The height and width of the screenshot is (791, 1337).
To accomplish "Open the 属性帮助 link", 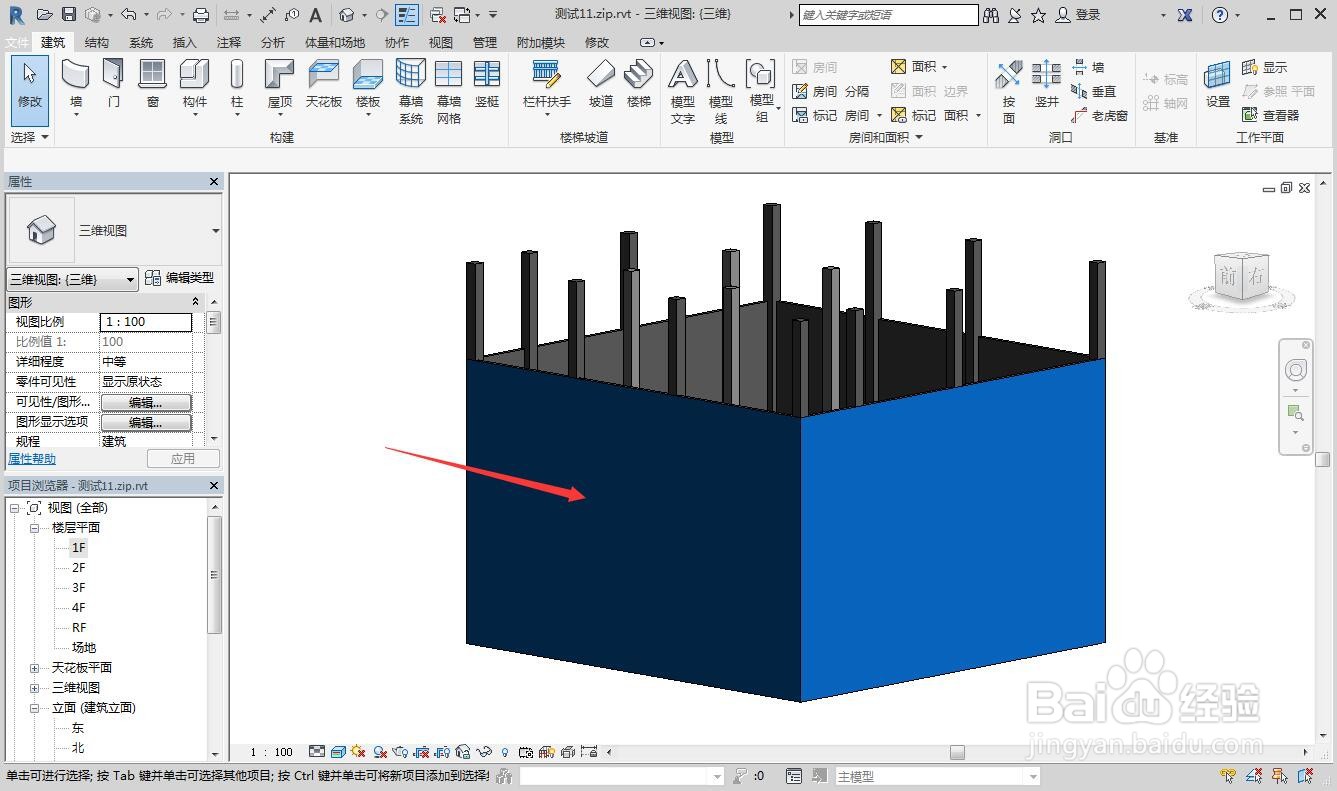I will 32,459.
